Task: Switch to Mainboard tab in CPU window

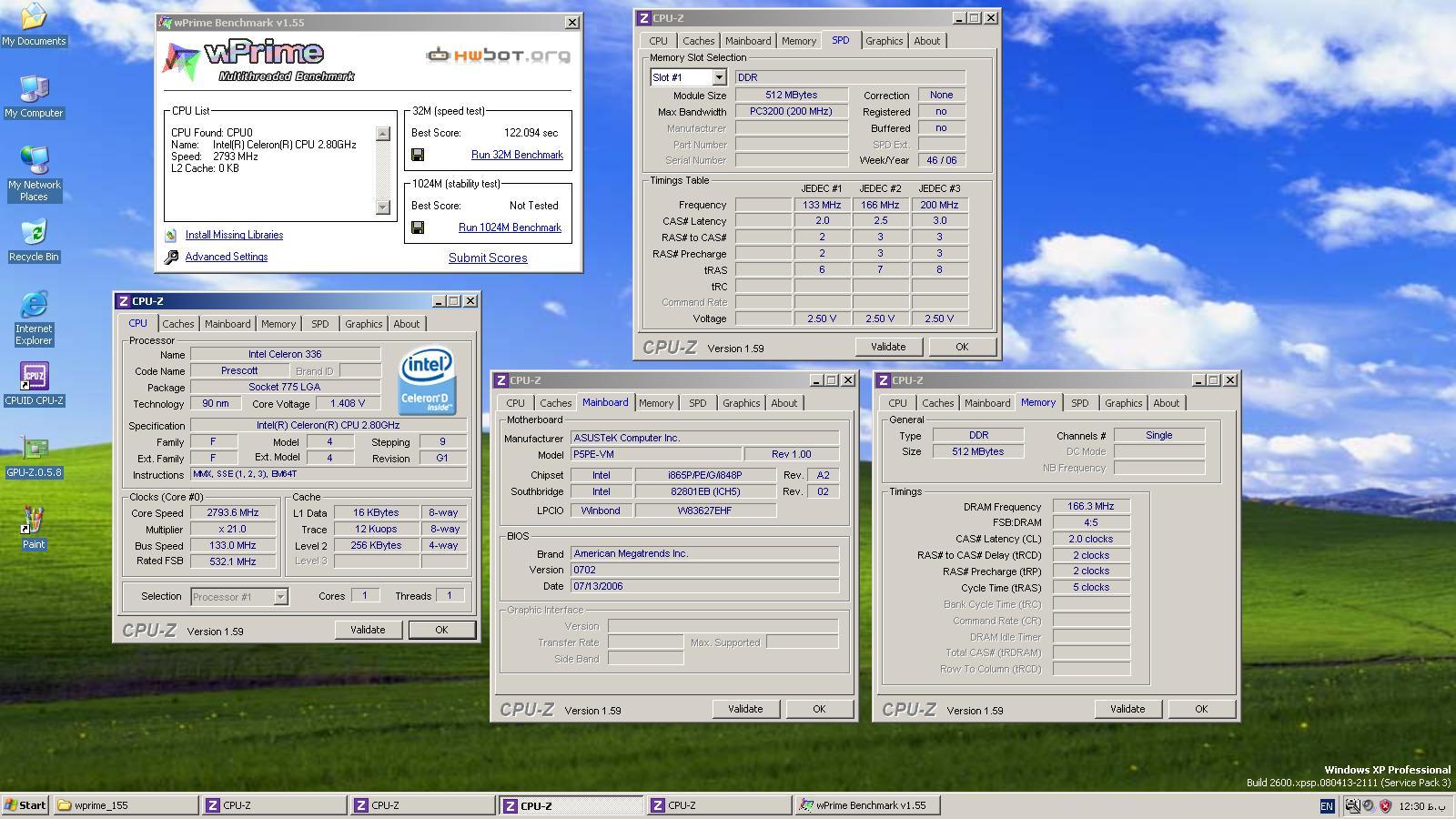Action: (227, 324)
